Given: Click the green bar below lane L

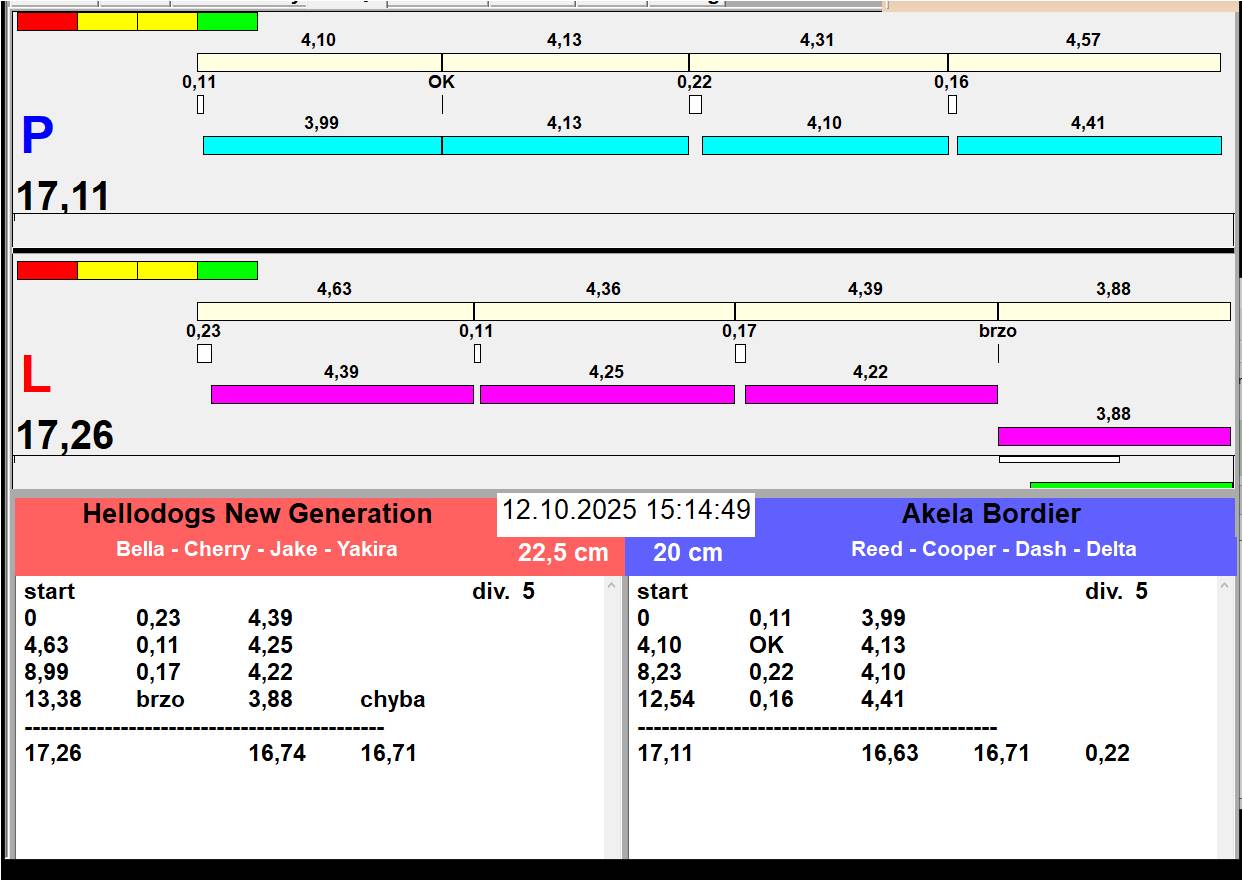Looking at the screenshot, I should pos(1131,485).
